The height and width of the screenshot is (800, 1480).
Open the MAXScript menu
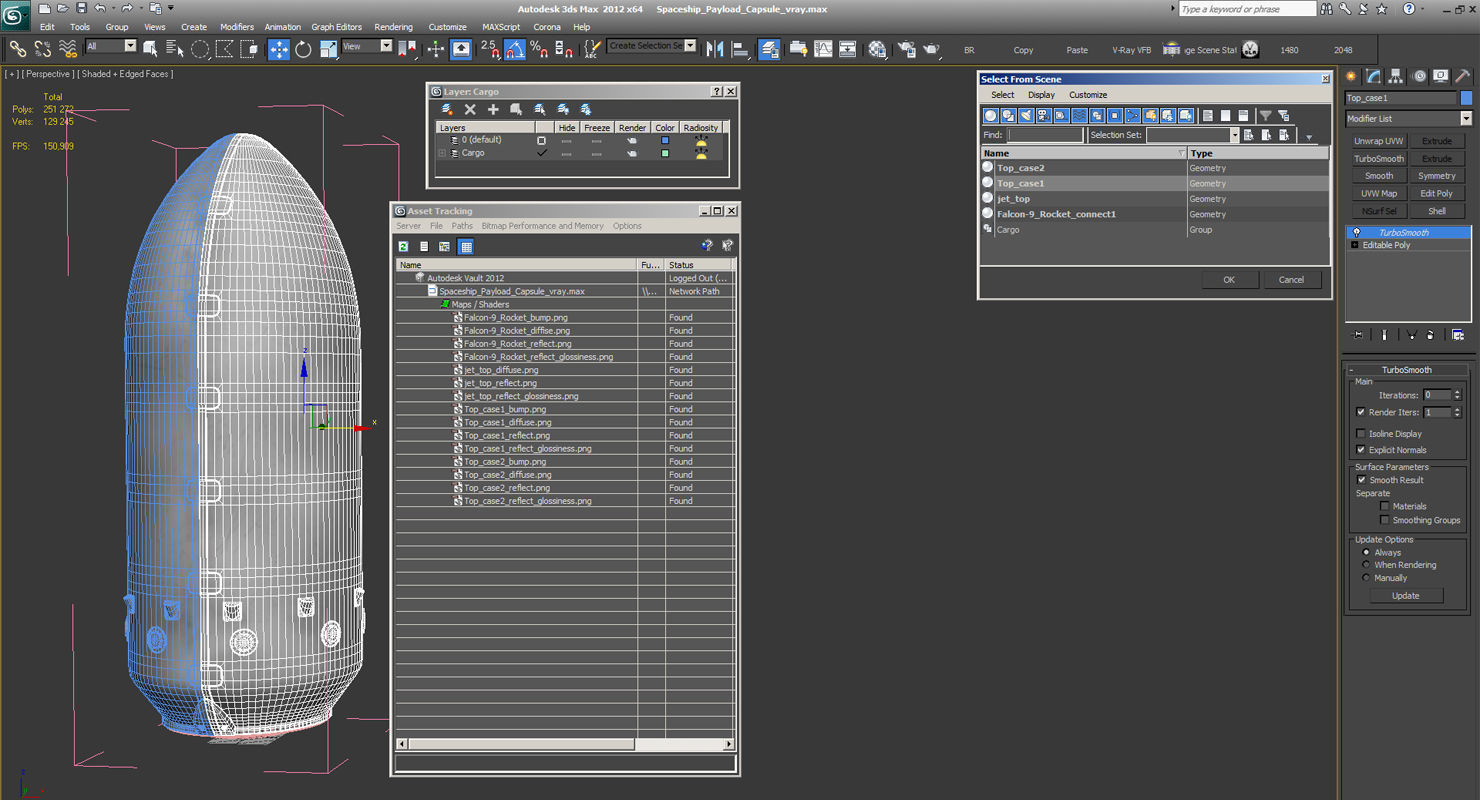[501, 27]
